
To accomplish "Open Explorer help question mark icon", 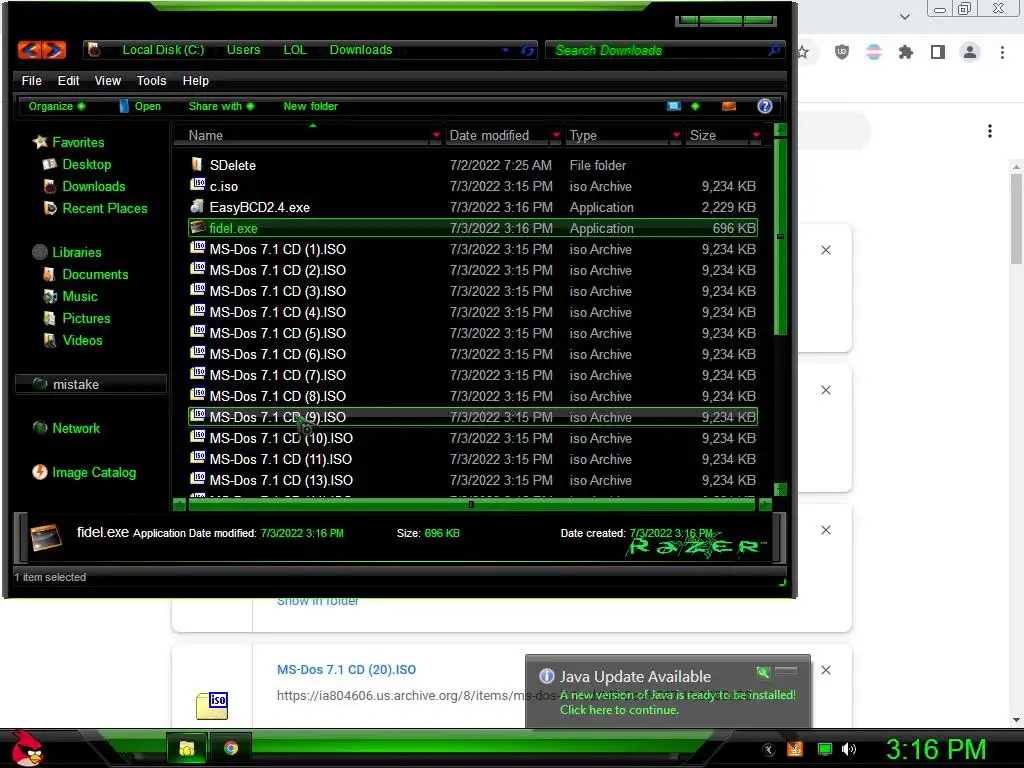I will [x=765, y=106].
